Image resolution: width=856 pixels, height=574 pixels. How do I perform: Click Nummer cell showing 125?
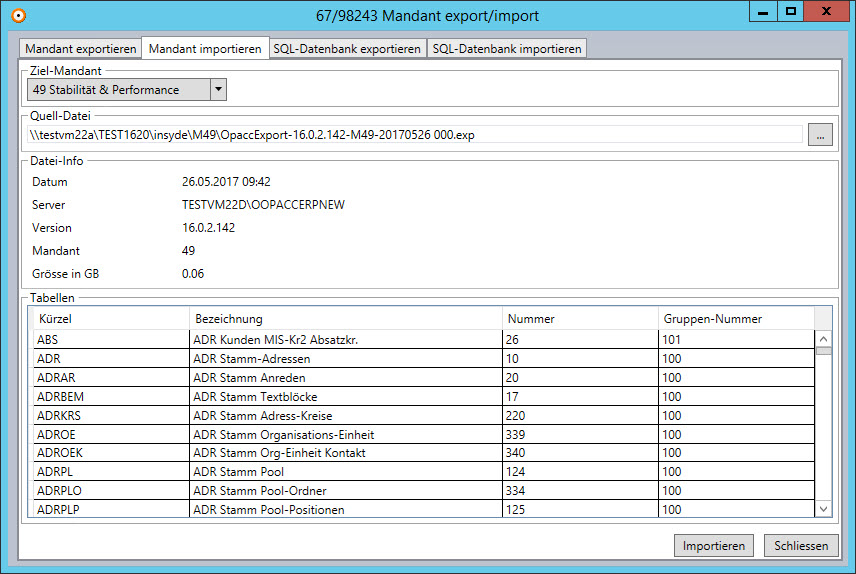coord(580,509)
